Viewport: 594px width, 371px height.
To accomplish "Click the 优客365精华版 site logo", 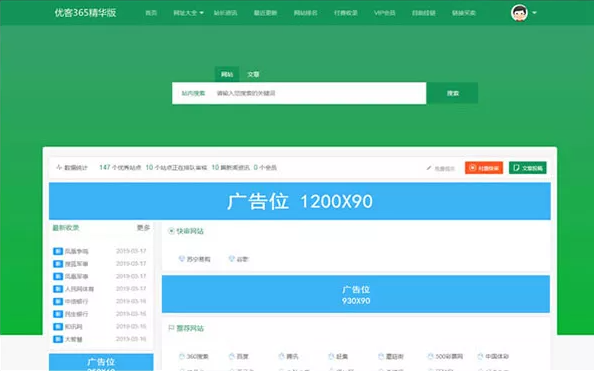I will tap(85, 13).
